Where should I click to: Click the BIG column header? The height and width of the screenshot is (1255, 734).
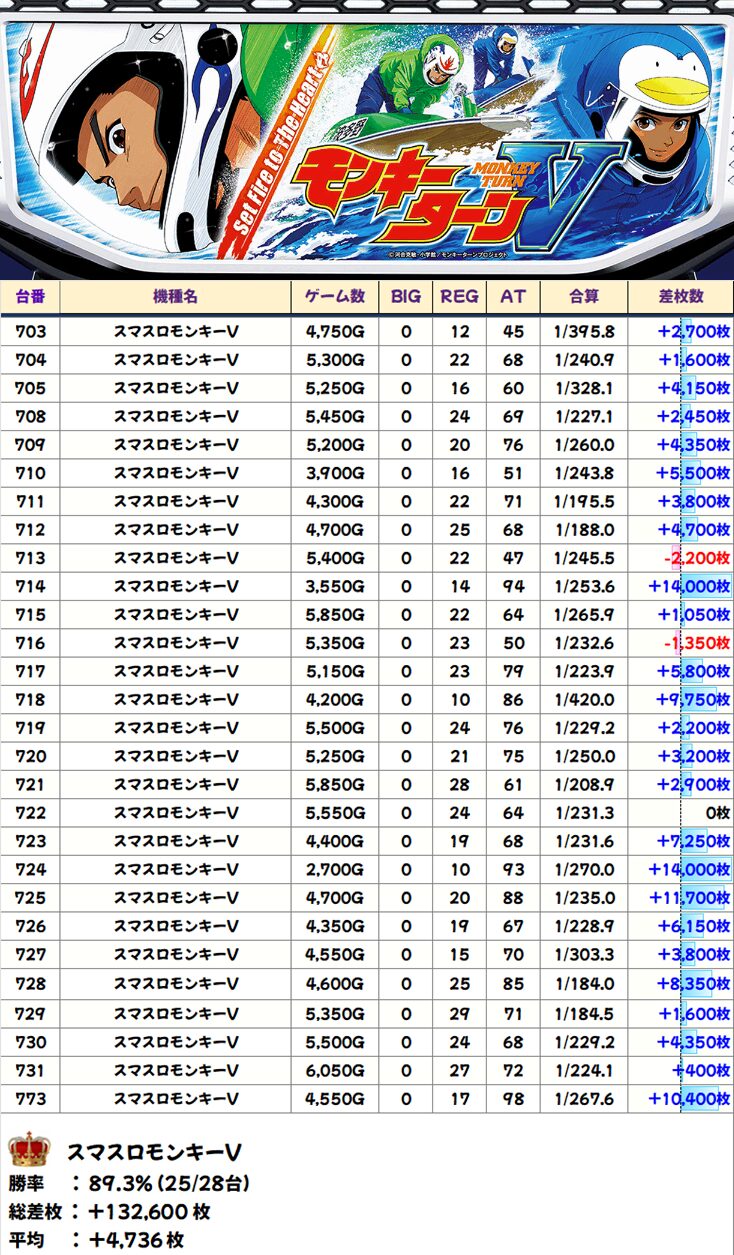pyautogui.click(x=405, y=297)
